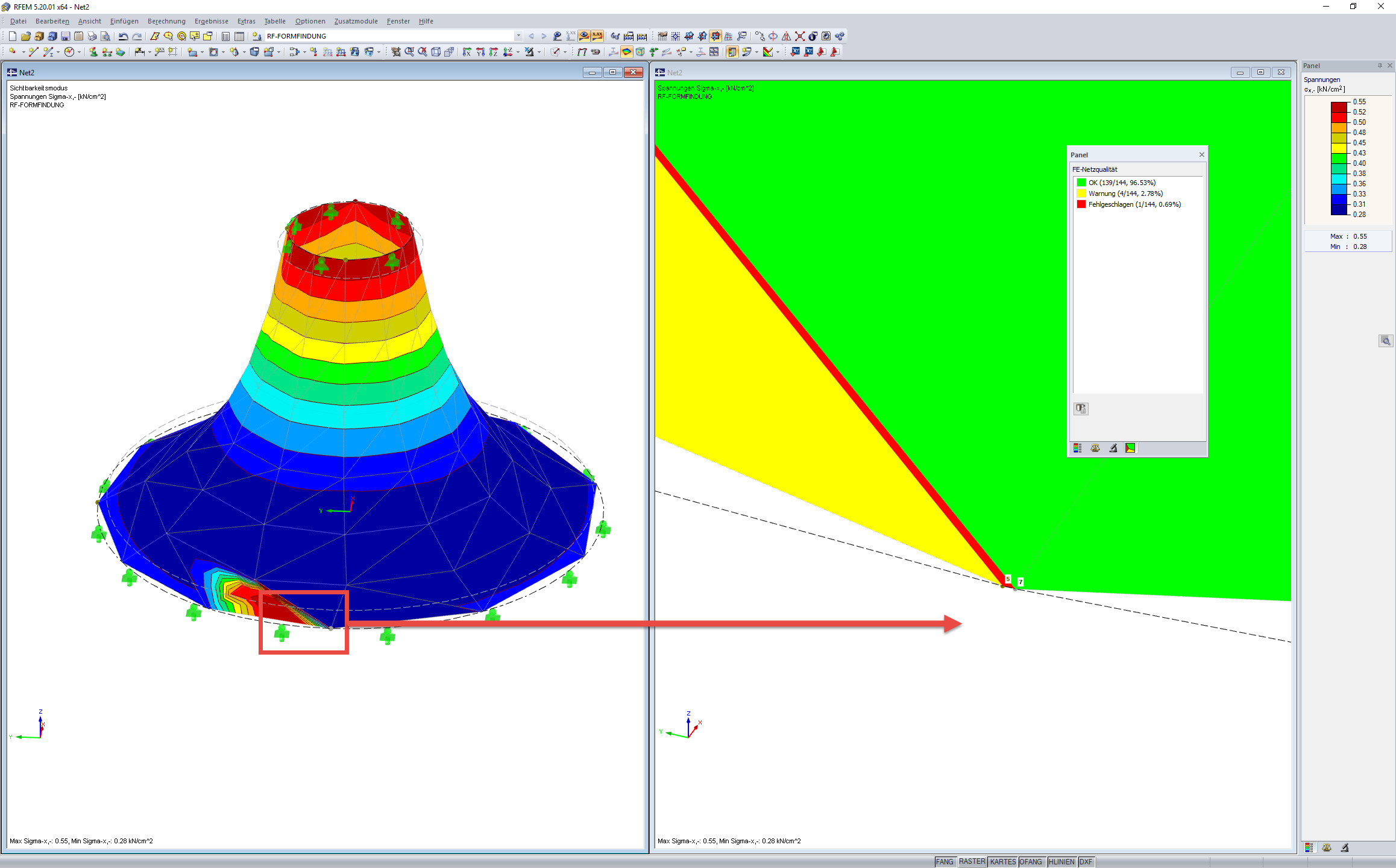Open the Berechnung menu

pos(166,21)
